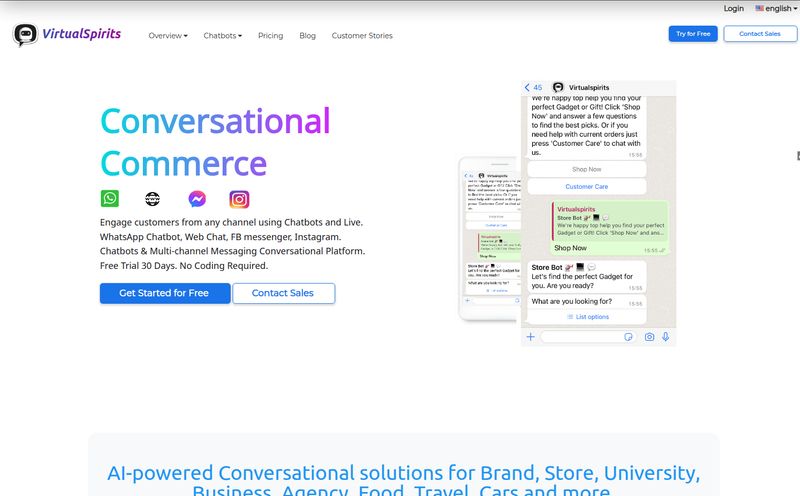Tap Customer Care in chat mockup

click(586, 187)
